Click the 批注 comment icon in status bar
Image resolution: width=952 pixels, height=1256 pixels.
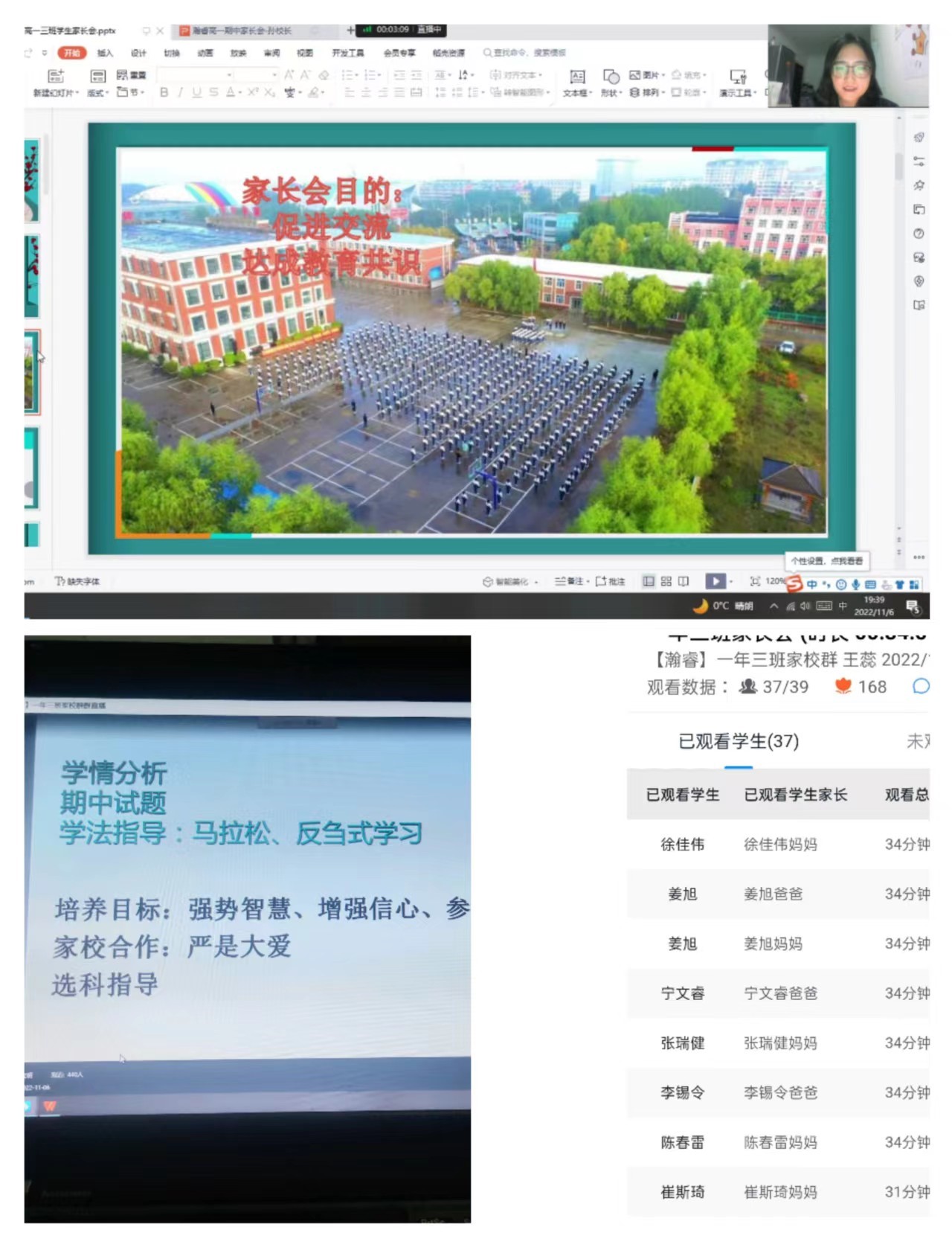tap(610, 581)
